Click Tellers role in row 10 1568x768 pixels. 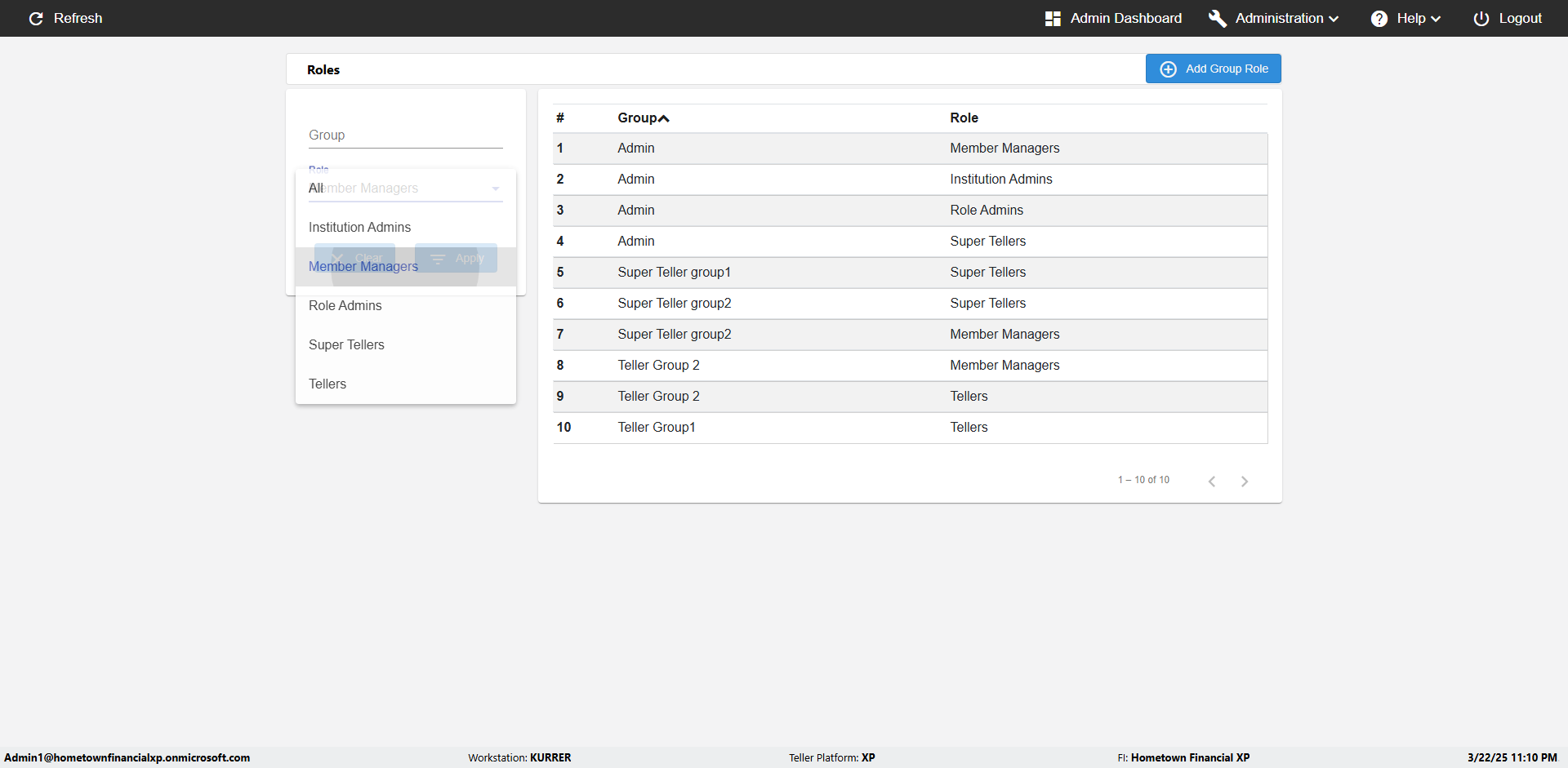[969, 427]
